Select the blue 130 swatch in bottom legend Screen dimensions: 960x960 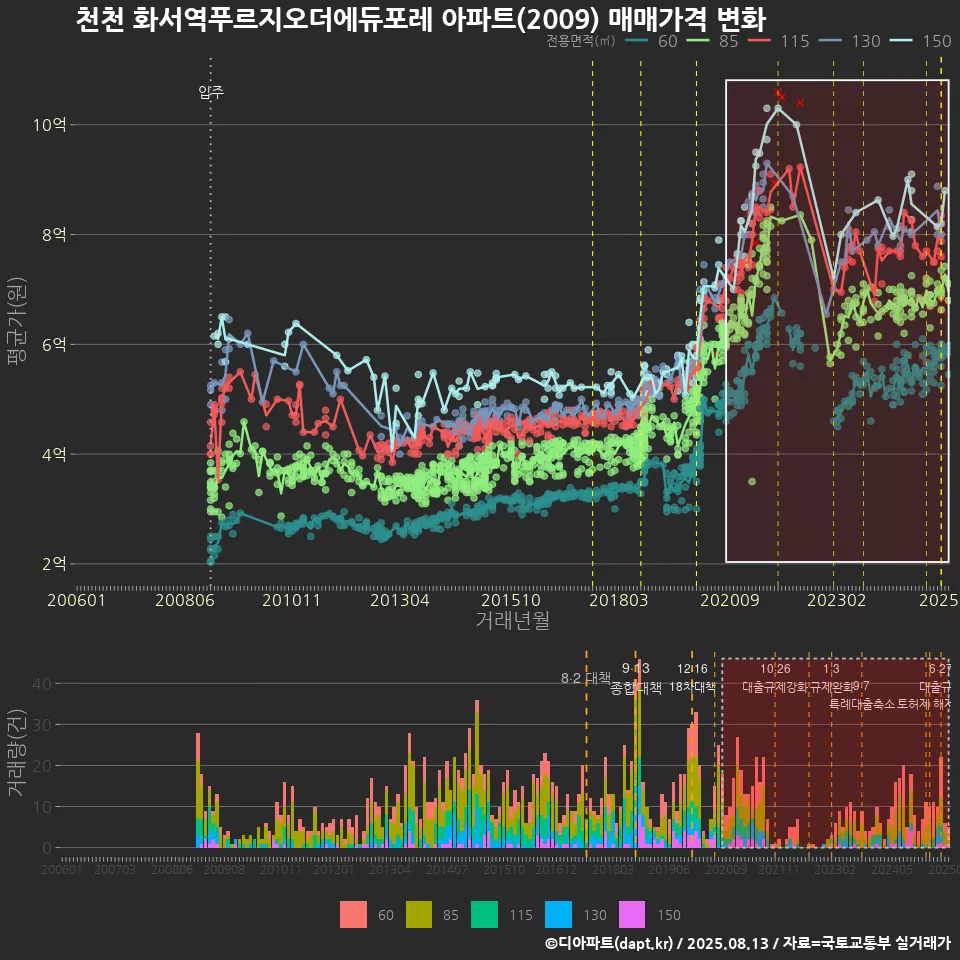[558, 915]
